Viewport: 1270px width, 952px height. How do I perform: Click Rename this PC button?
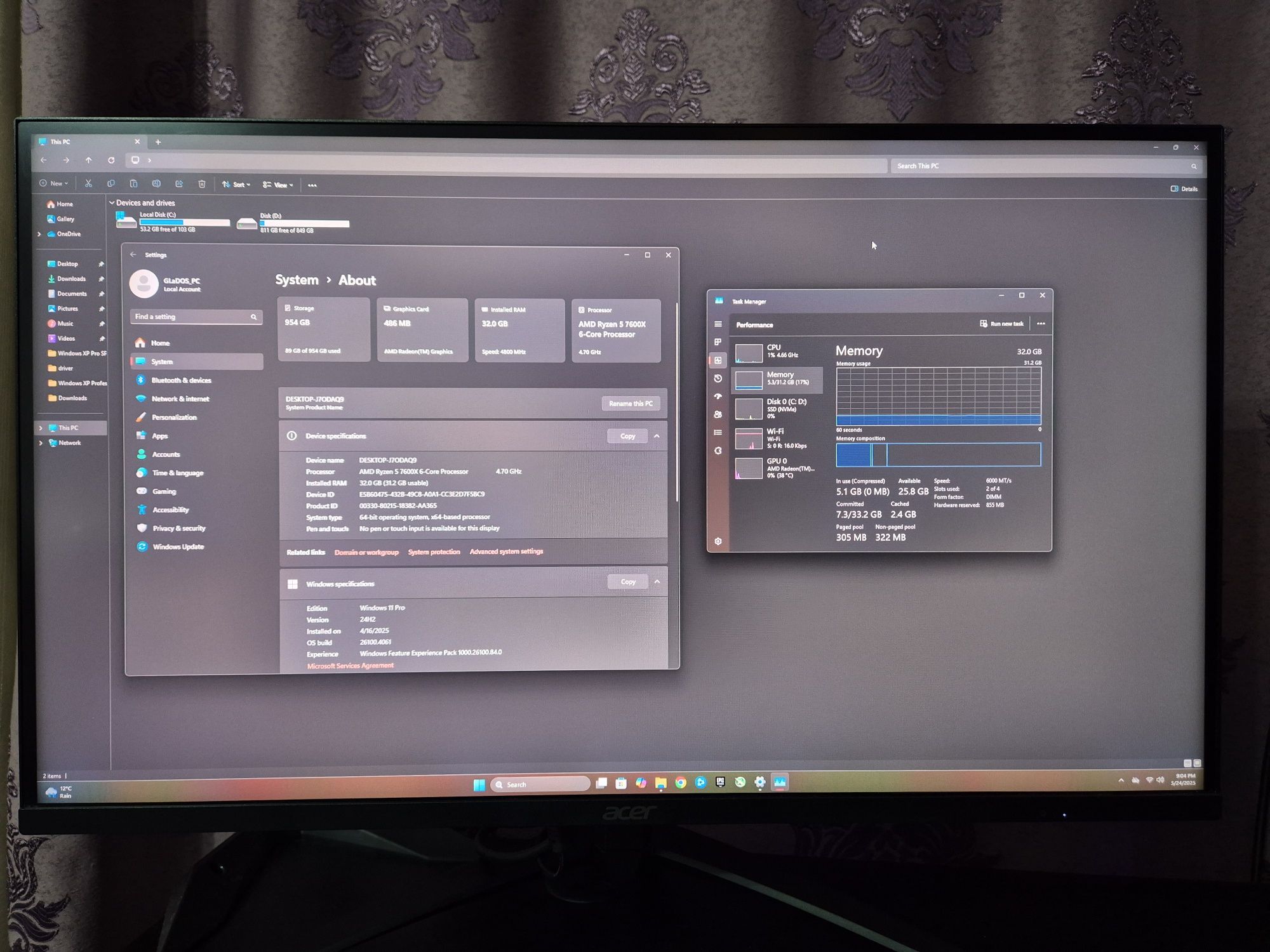(x=631, y=404)
